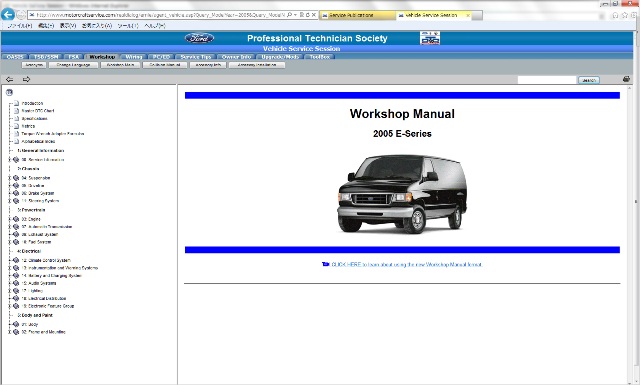The image size is (640, 385).
Task: Open the ファイル(F) browser menu
Action: [x=20, y=25]
